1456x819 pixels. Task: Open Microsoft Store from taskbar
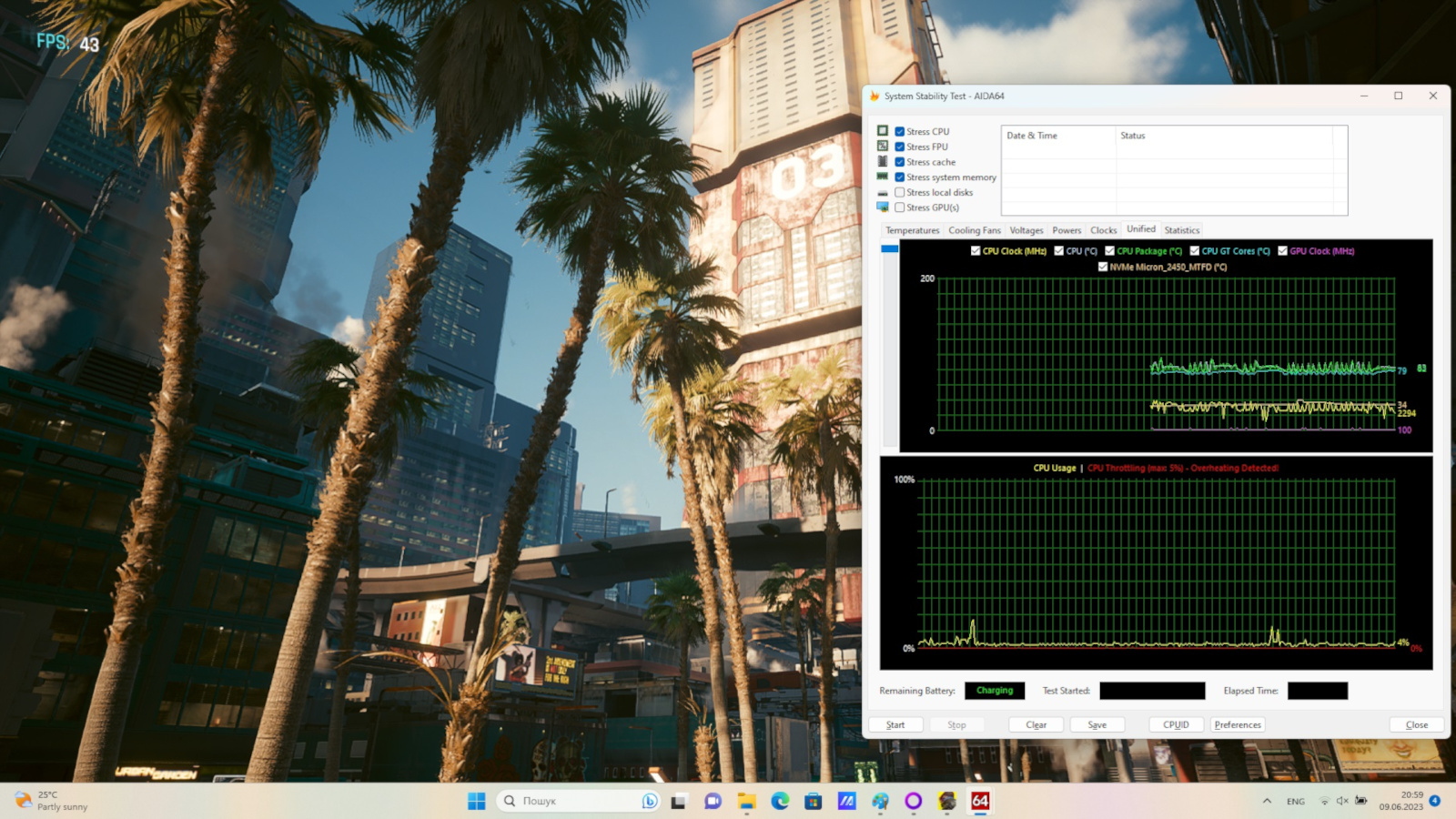click(x=814, y=801)
